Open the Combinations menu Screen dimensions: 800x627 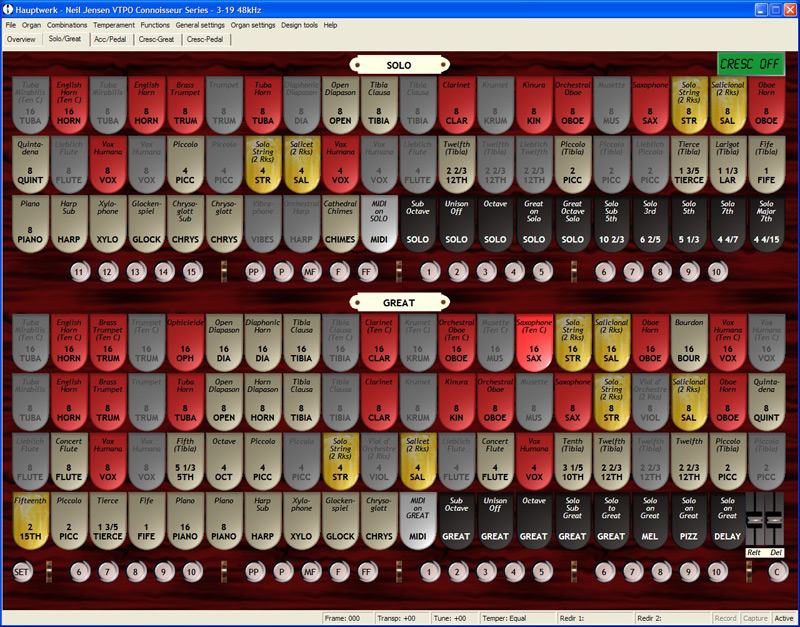(x=66, y=24)
